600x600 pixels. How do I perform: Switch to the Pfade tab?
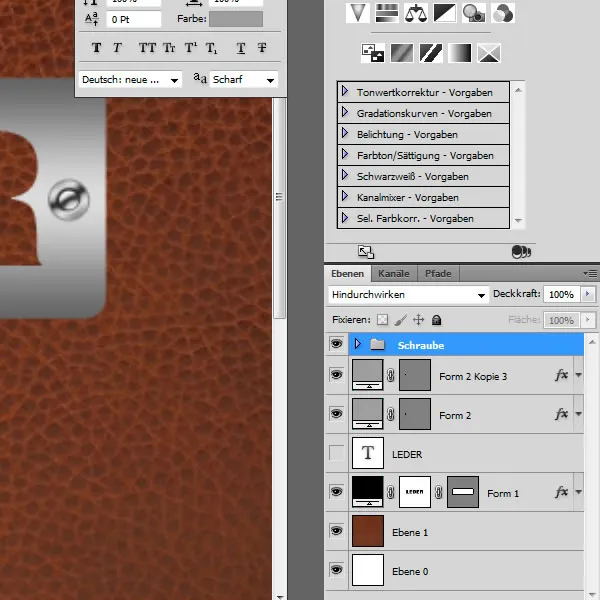point(438,273)
